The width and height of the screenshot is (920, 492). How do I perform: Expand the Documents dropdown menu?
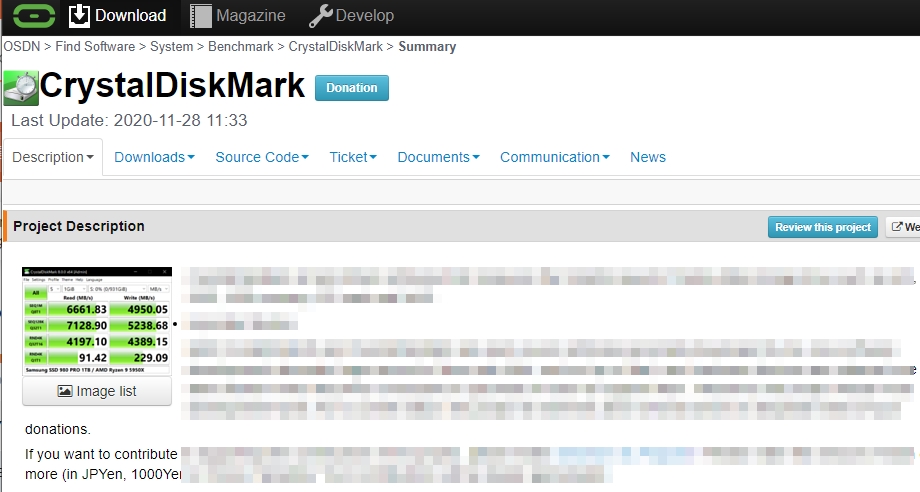[x=438, y=157]
